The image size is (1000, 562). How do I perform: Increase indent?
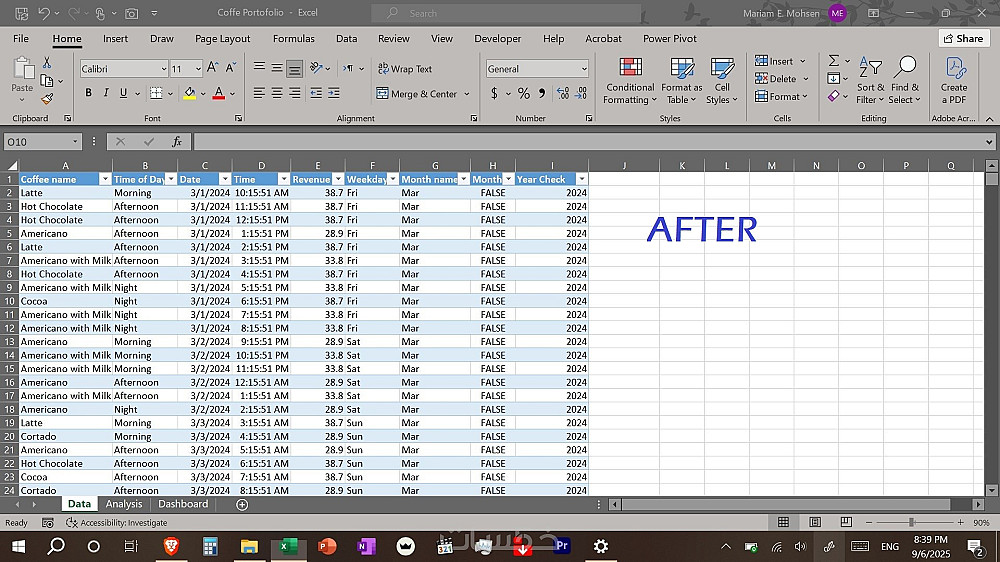tap(334, 93)
